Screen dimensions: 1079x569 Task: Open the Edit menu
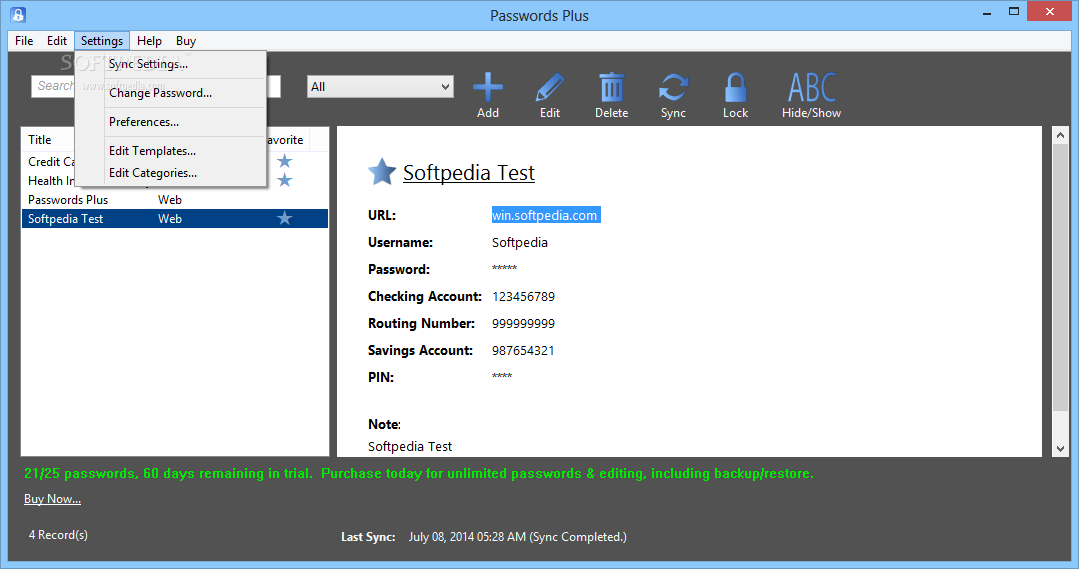[56, 41]
